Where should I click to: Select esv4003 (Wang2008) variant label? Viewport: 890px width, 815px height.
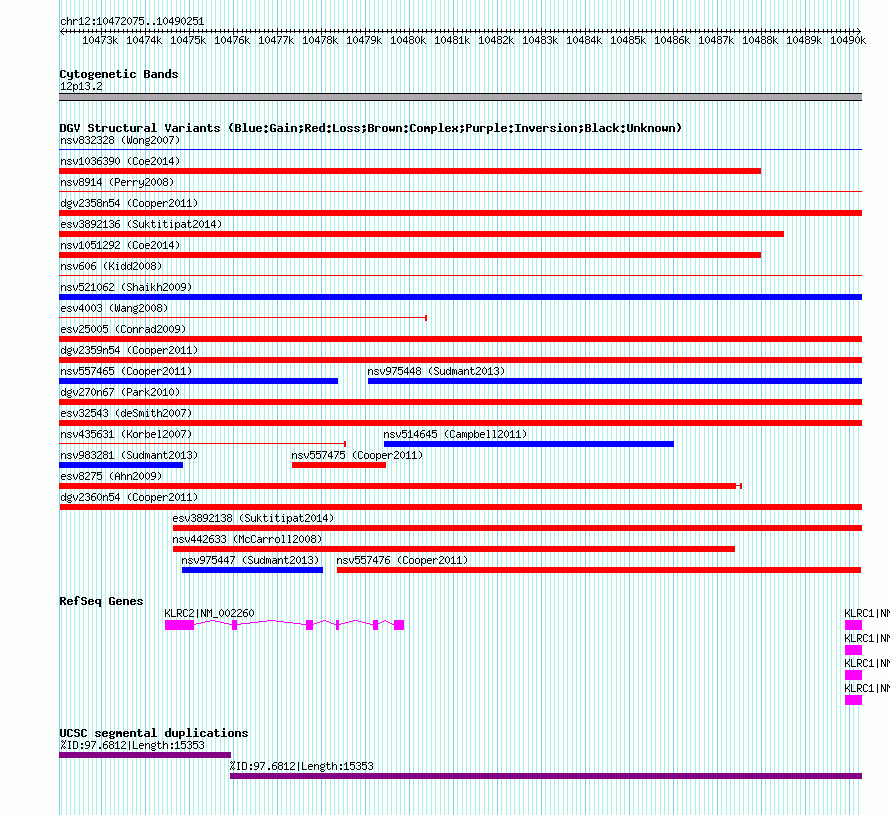pos(114,308)
